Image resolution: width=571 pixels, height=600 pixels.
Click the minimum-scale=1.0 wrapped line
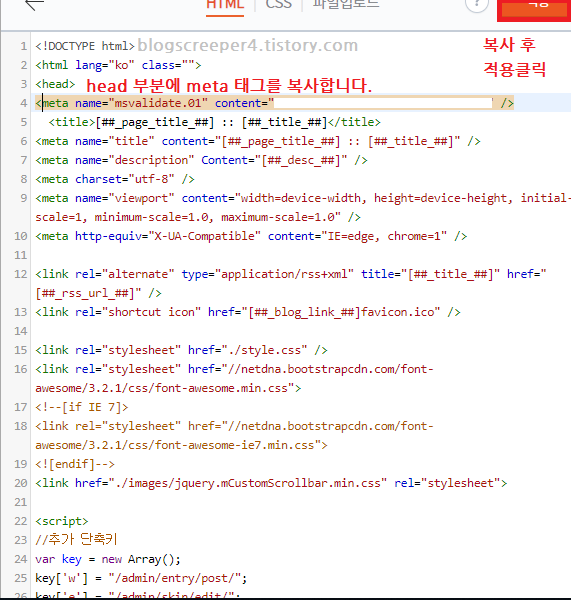pyautogui.click(x=198, y=217)
